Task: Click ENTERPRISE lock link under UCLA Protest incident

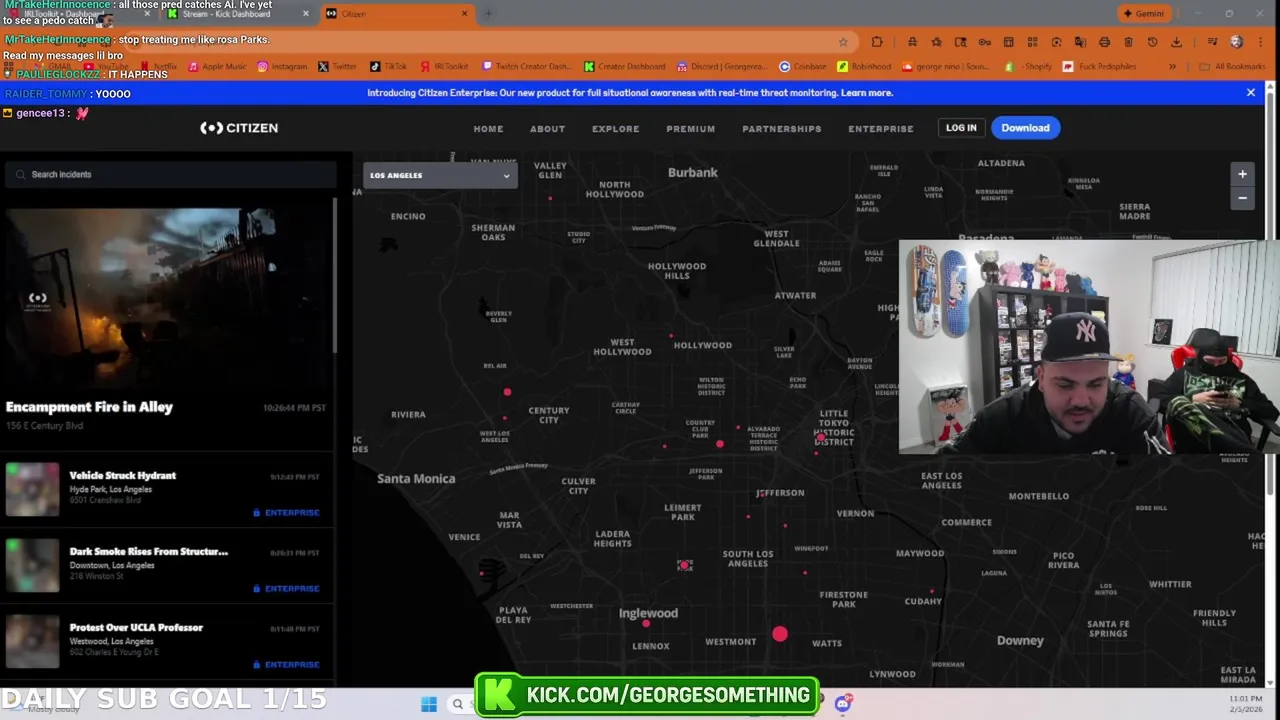Action: [286, 665]
